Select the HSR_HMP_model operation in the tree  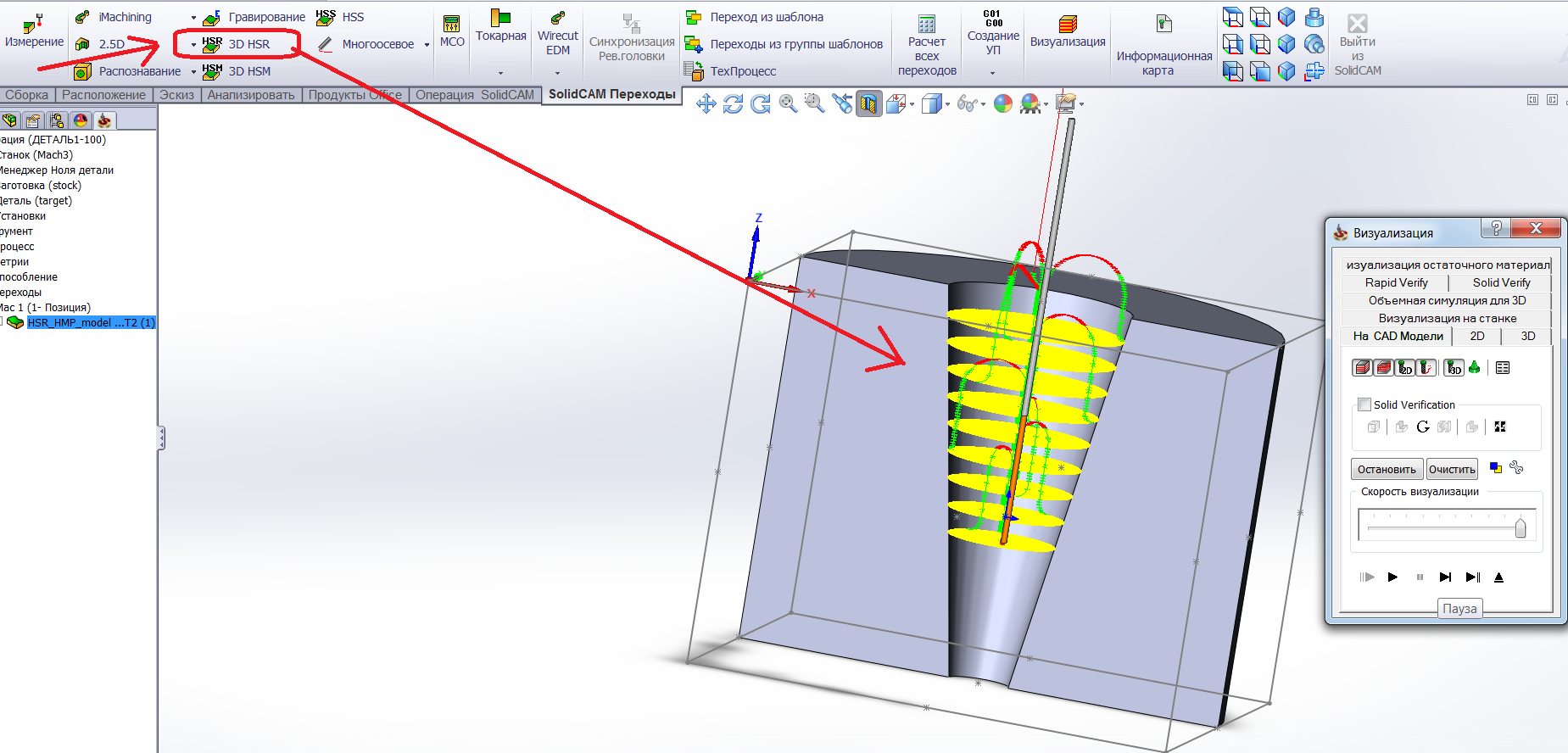point(91,322)
